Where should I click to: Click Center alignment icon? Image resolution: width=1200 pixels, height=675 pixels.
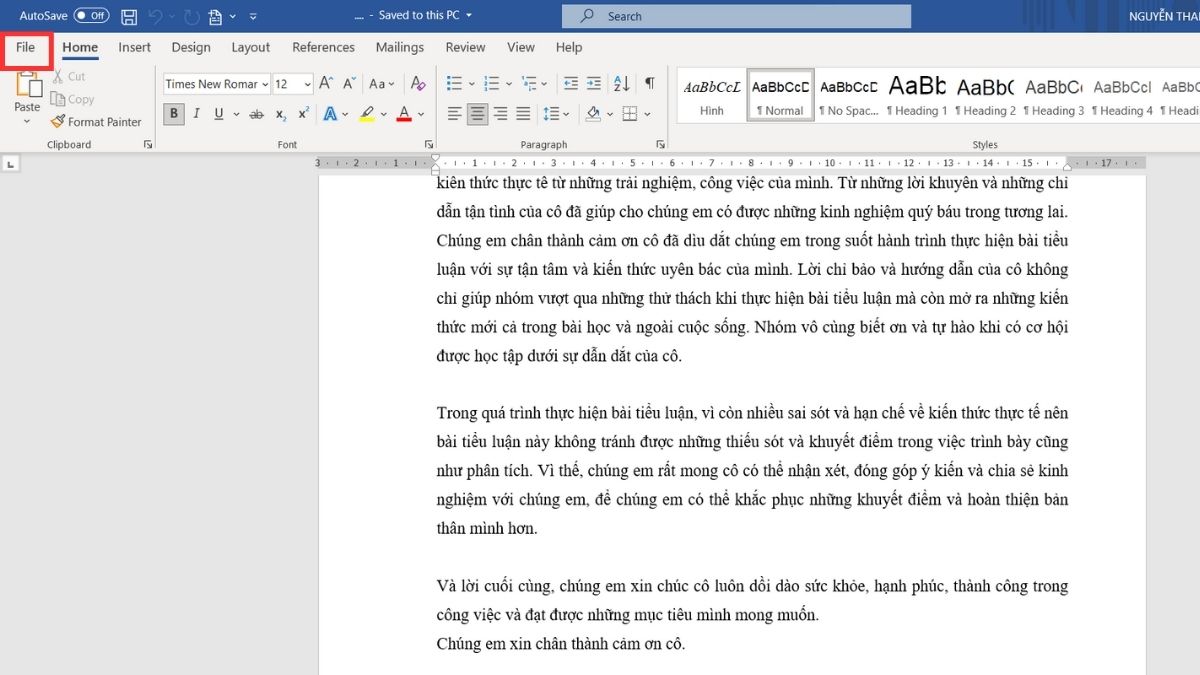pyautogui.click(x=478, y=114)
